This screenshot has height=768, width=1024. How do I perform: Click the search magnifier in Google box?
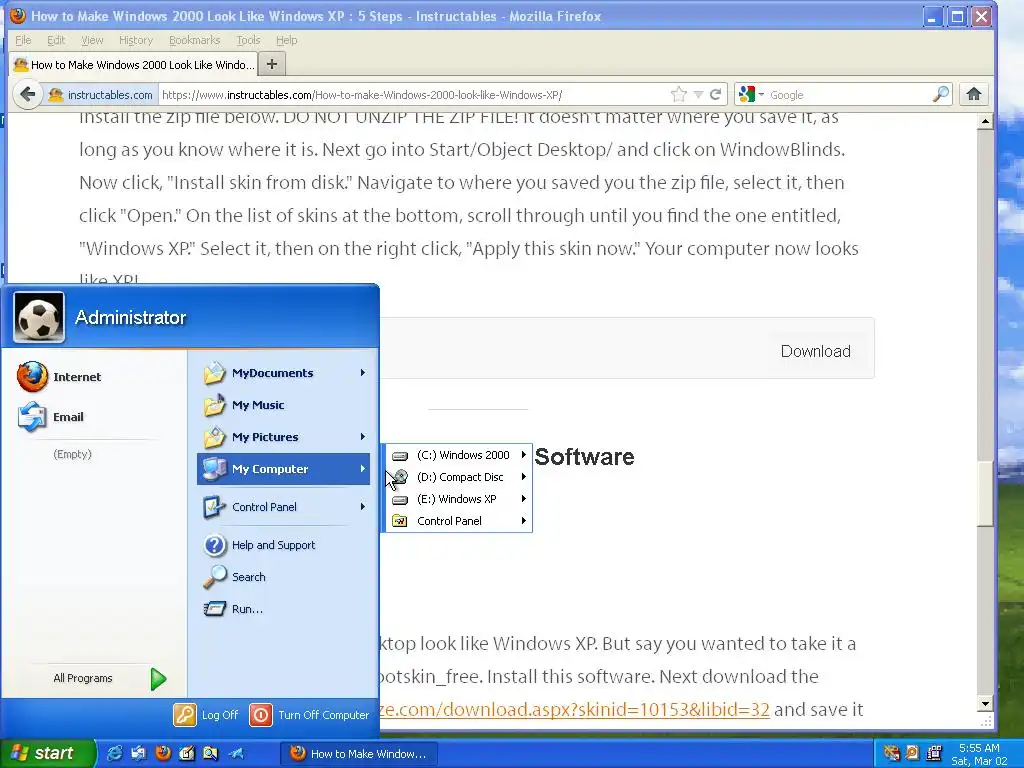(940, 95)
